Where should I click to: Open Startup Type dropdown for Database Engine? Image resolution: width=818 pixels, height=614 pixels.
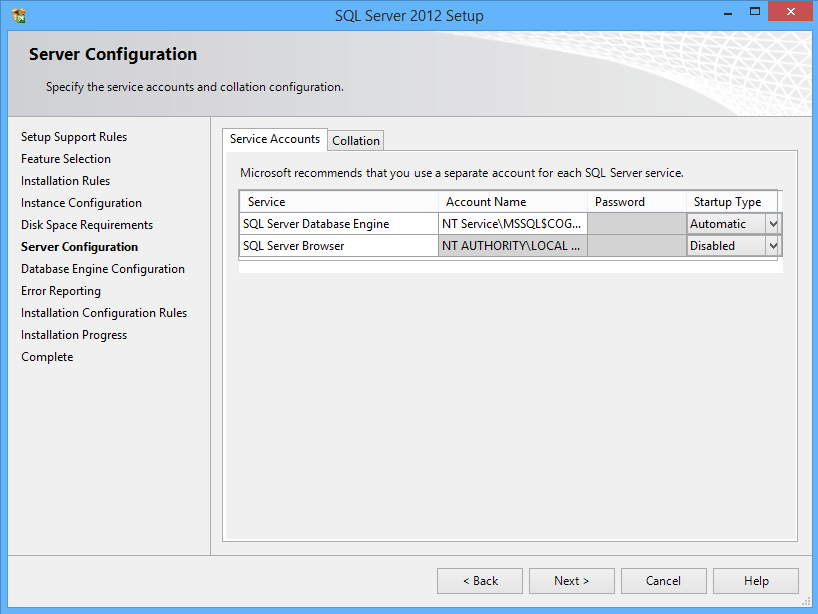coord(773,224)
